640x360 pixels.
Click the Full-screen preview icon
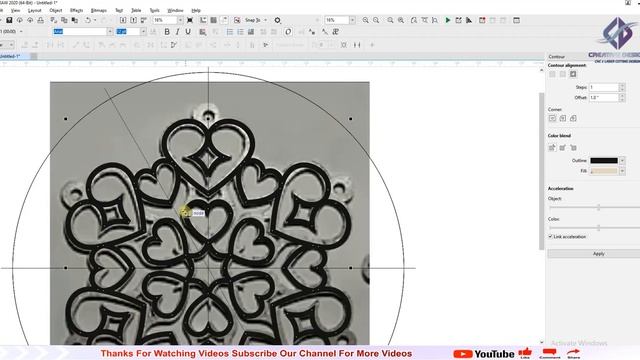190,20
